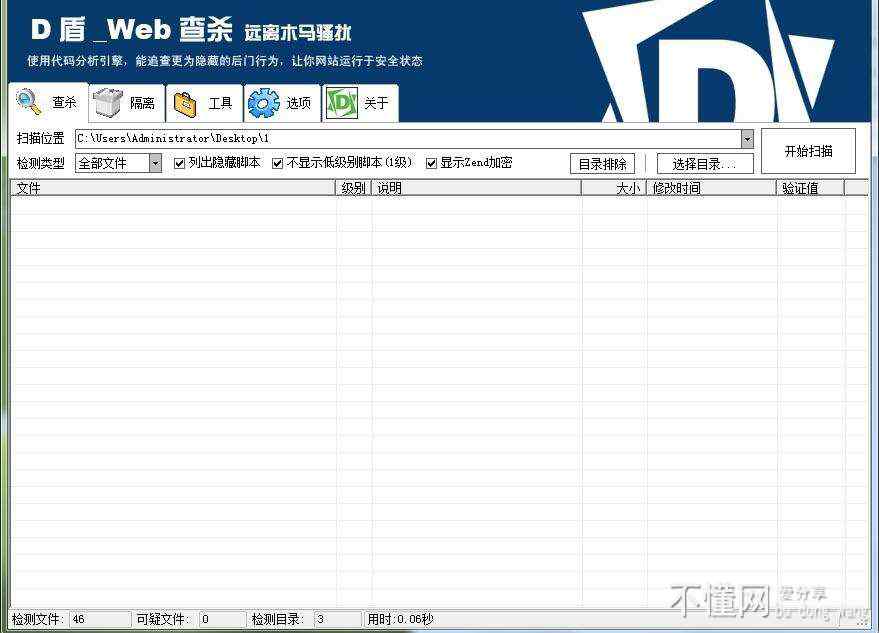The width and height of the screenshot is (879, 633).
Task: Open the 选项 tab label
Action: click(x=298, y=103)
